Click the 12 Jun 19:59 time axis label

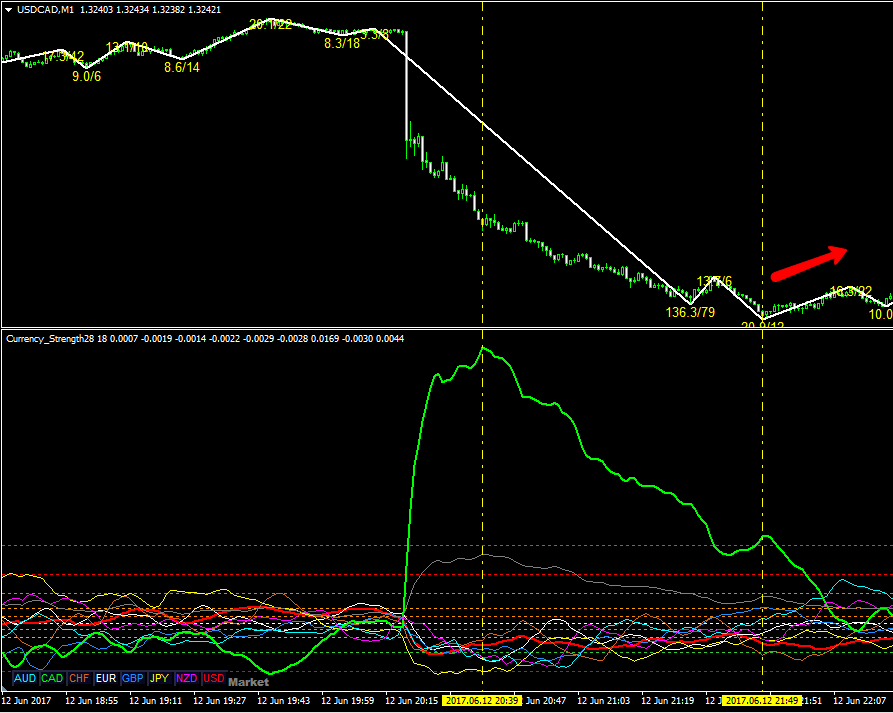click(347, 700)
